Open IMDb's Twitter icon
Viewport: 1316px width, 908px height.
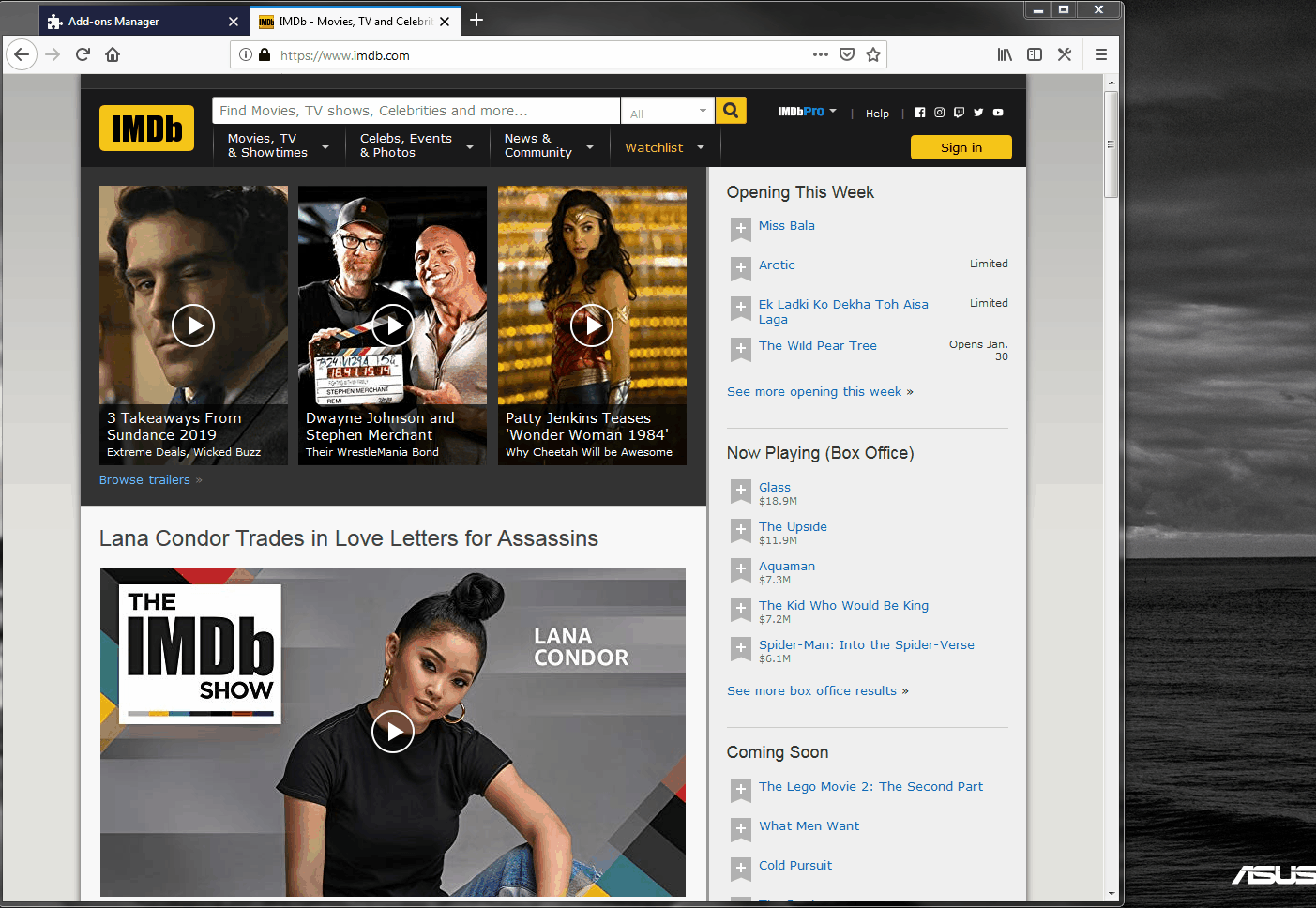978,113
